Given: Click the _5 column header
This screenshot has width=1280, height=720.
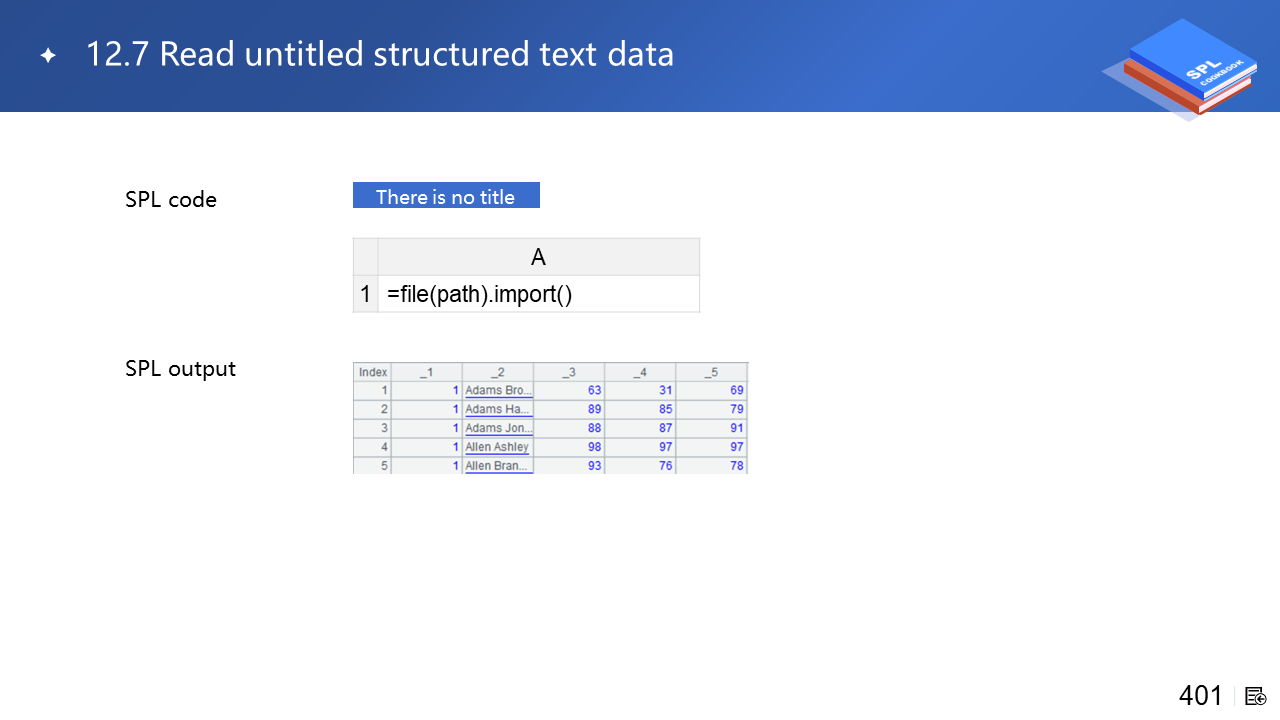Looking at the screenshot, I should [x=711, y=372].
